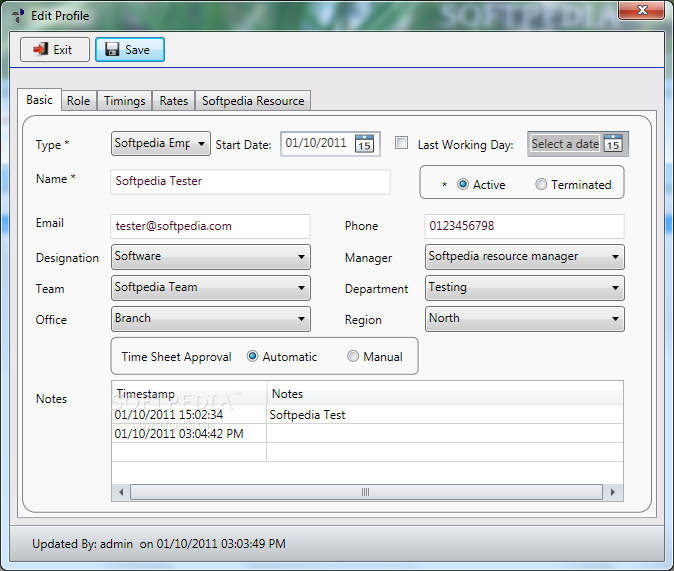The width and height of the screenshot is (674, 571).
Task: Select the Active status radio button
Action: coord(463,184)
